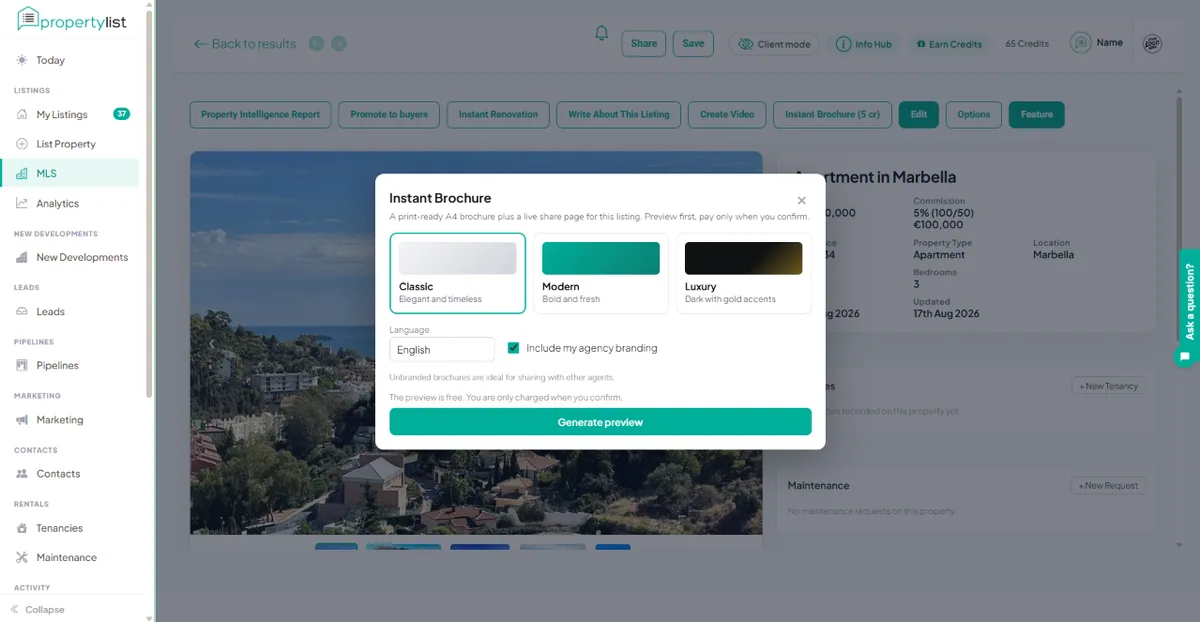Screen dimensions: 1200x622
Task: Click the Pipelines board icon
Action: point(22,365)
